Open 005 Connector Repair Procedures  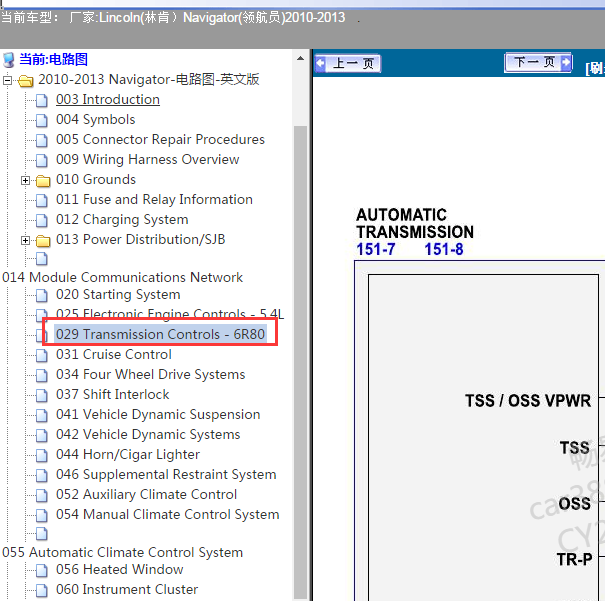[160, 140]
